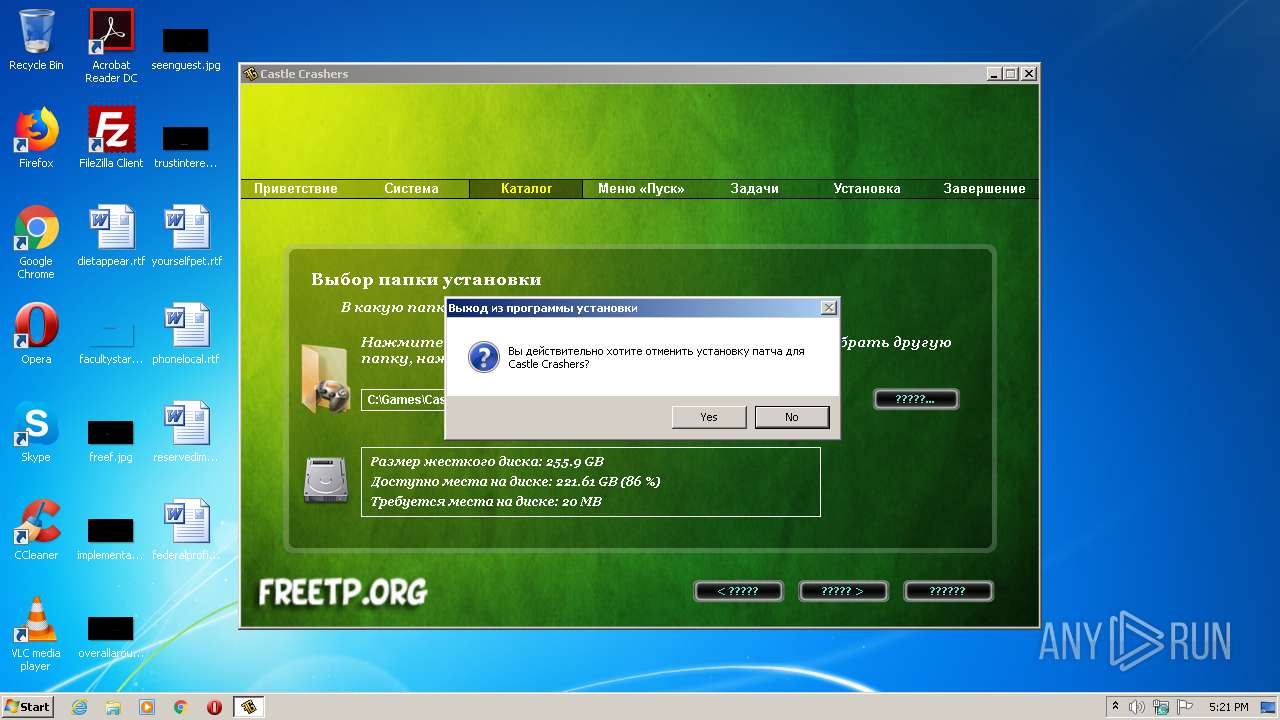The width and height of the screenshot is (1280, 720).
Task: Open the Recycle Bin desktop icon
Action: pos(36,40)
